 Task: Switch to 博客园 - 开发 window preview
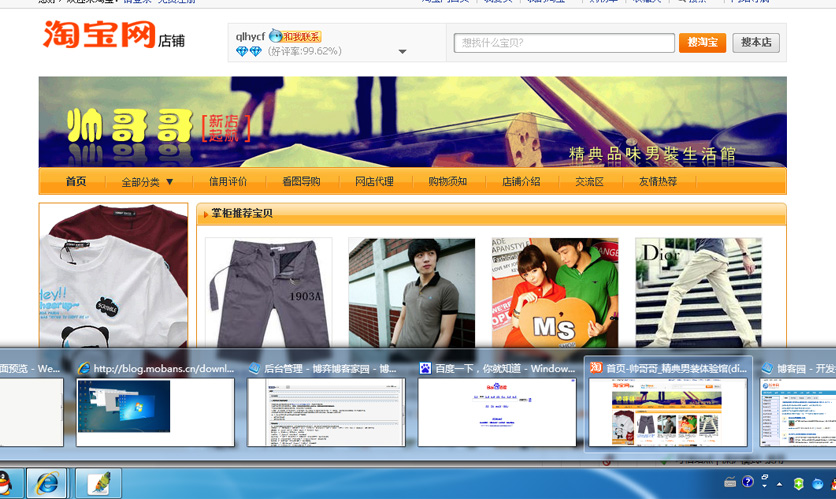[x=798, y=405]
